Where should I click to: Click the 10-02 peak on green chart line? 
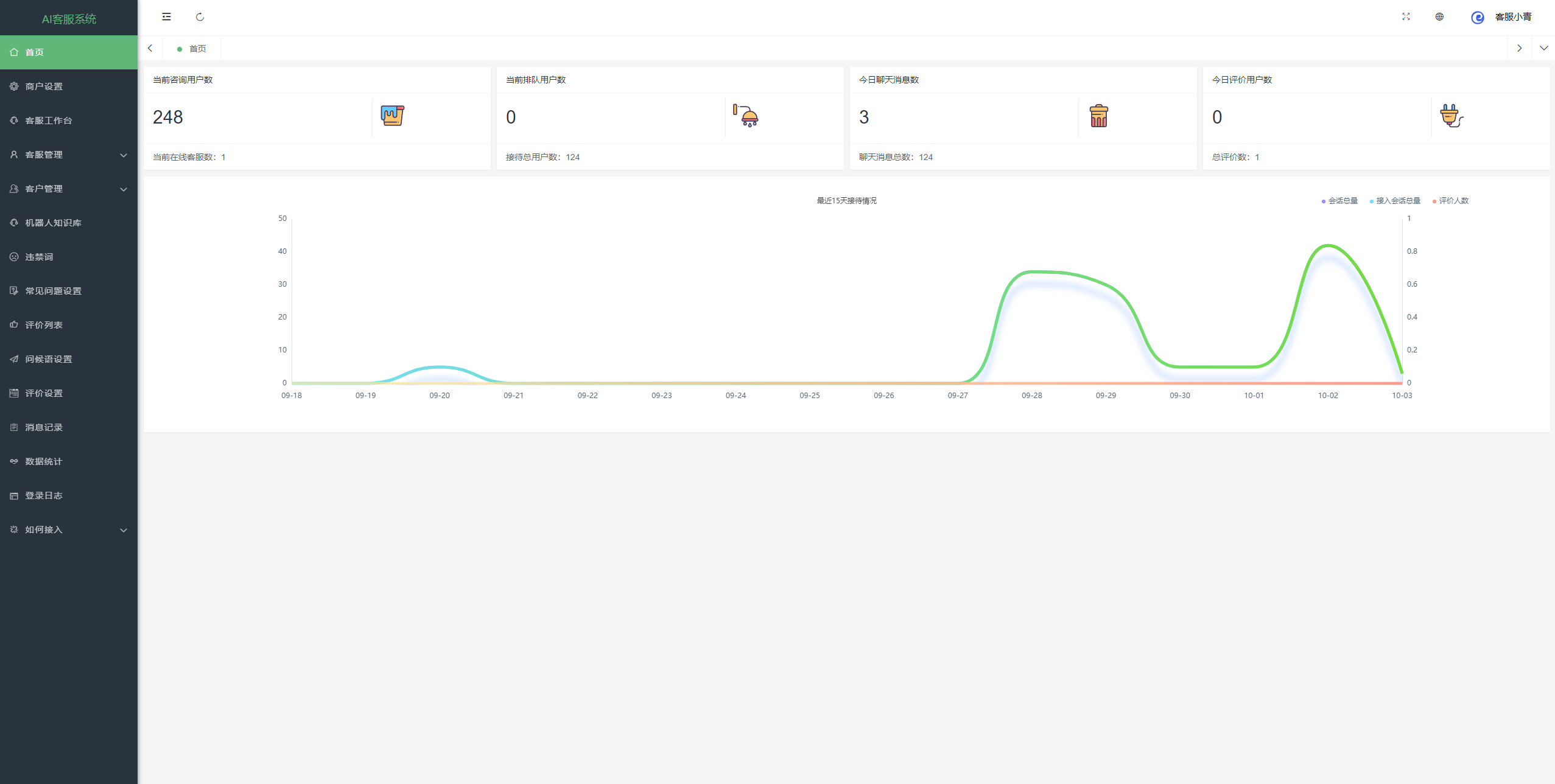click(1328, 245)
